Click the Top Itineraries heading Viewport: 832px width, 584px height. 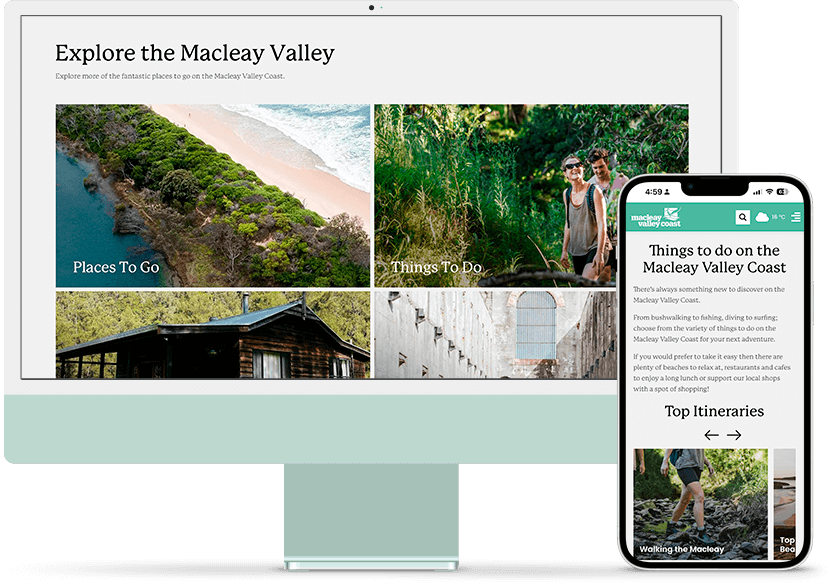[714, 411]
